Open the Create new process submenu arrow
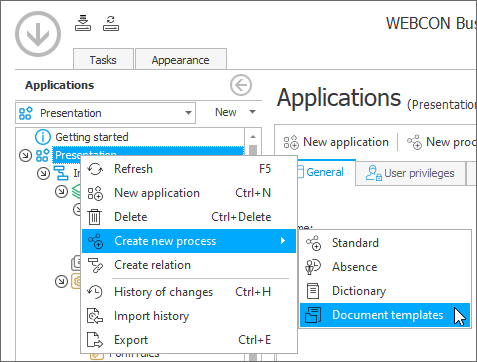 [x=283, y=241]
